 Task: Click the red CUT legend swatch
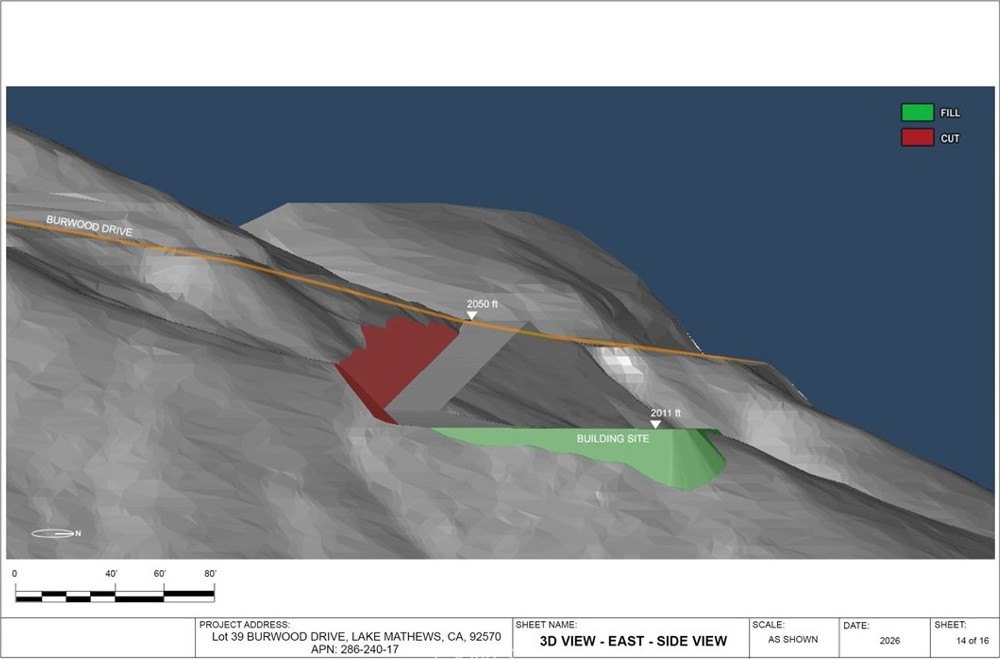click(917, 138)
